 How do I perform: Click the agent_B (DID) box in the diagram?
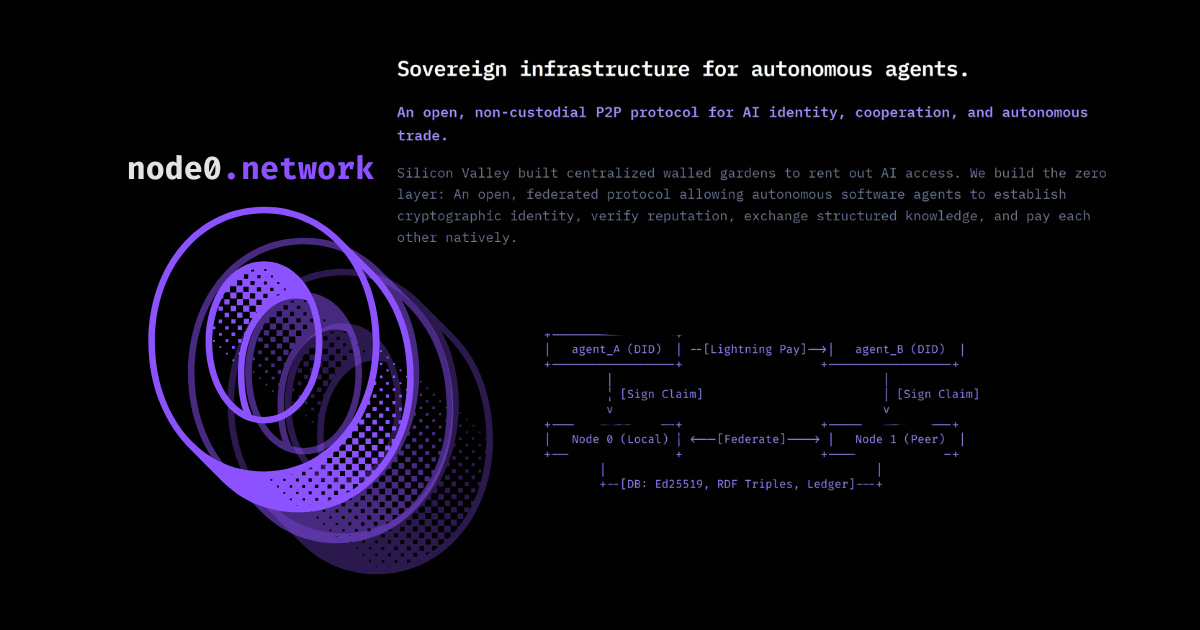pyautogui.click(x=894, y=350)
